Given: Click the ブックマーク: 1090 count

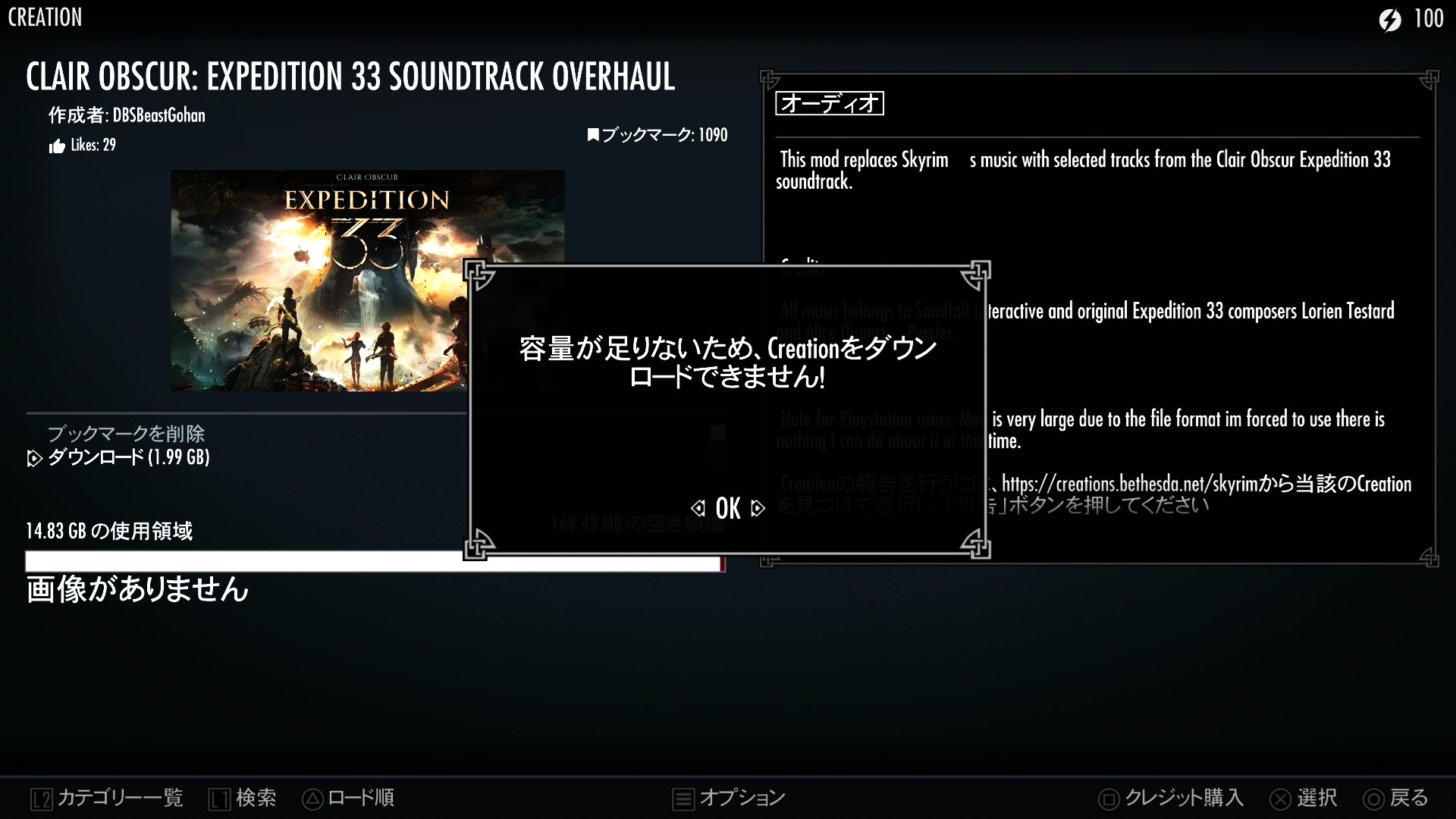Looking at the screenshot, I should (x=664, y=135).
